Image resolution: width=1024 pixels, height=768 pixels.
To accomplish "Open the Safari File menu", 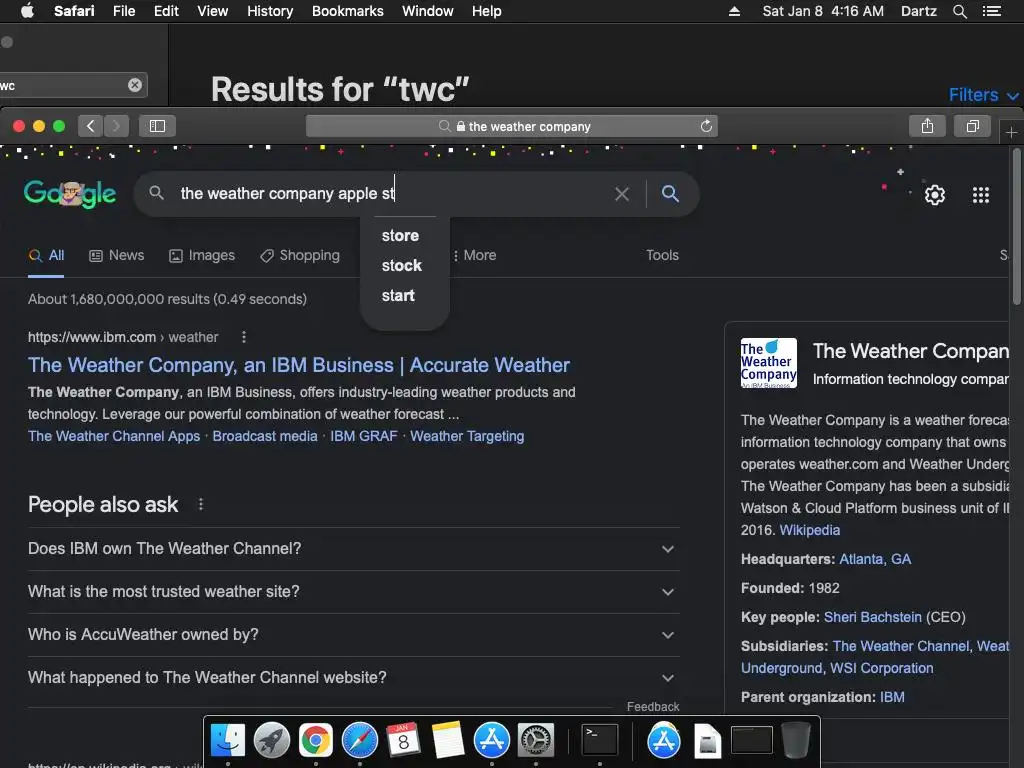I will pos(124,11).
